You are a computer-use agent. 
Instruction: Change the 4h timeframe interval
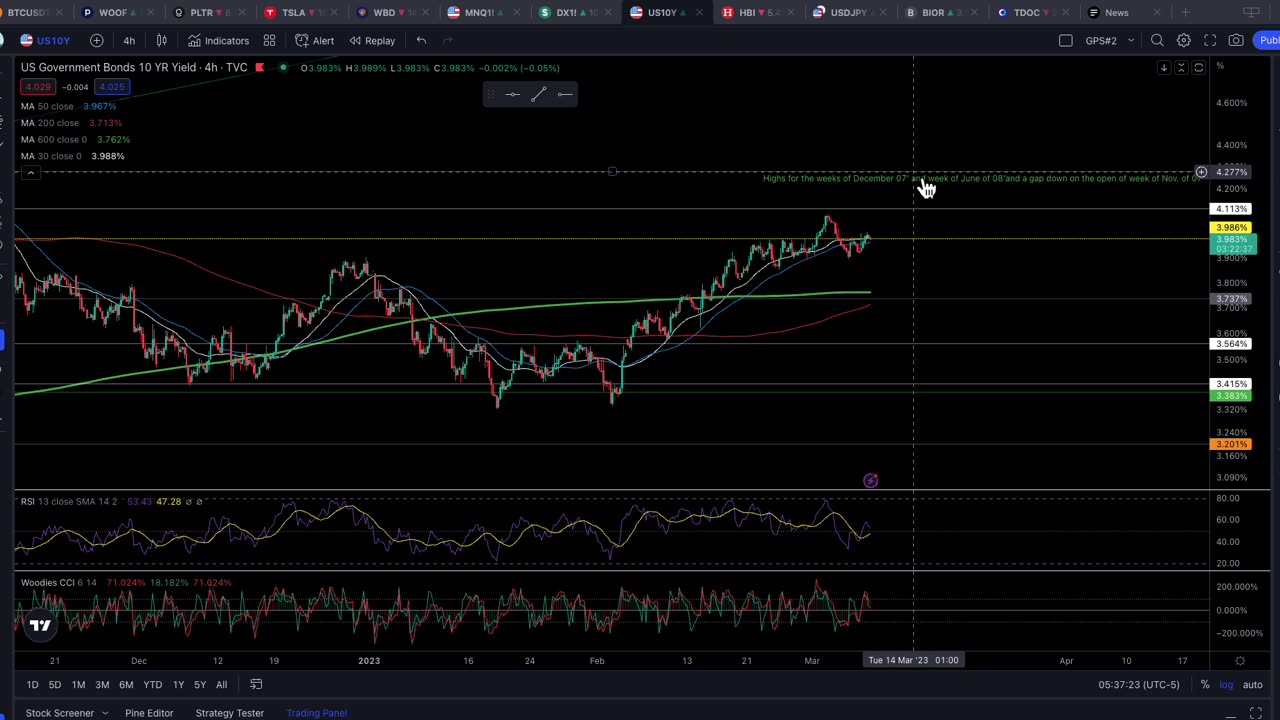pos(129,40)
